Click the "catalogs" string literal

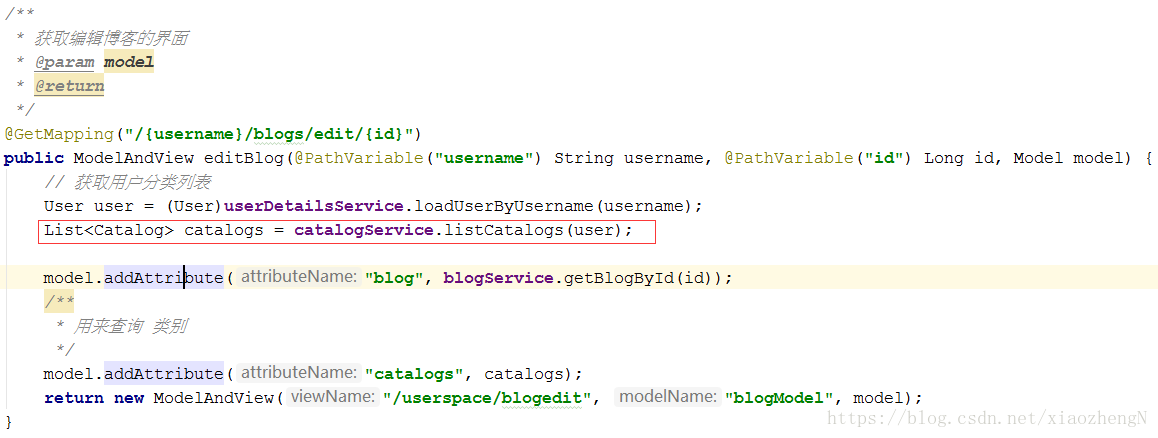415,374
